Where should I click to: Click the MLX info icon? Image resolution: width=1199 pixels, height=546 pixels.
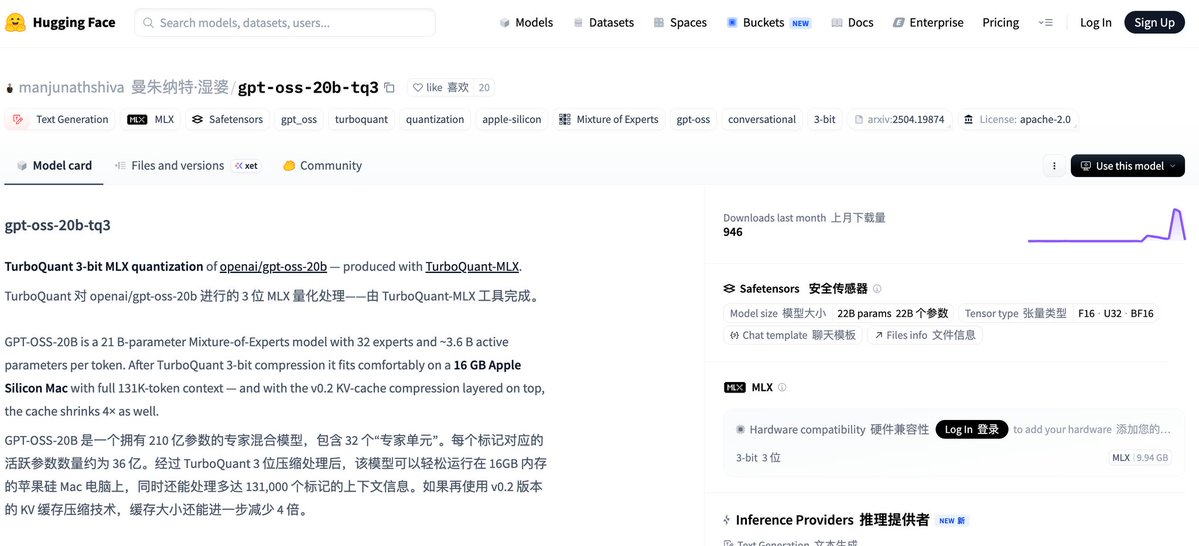tap(781, 388)
